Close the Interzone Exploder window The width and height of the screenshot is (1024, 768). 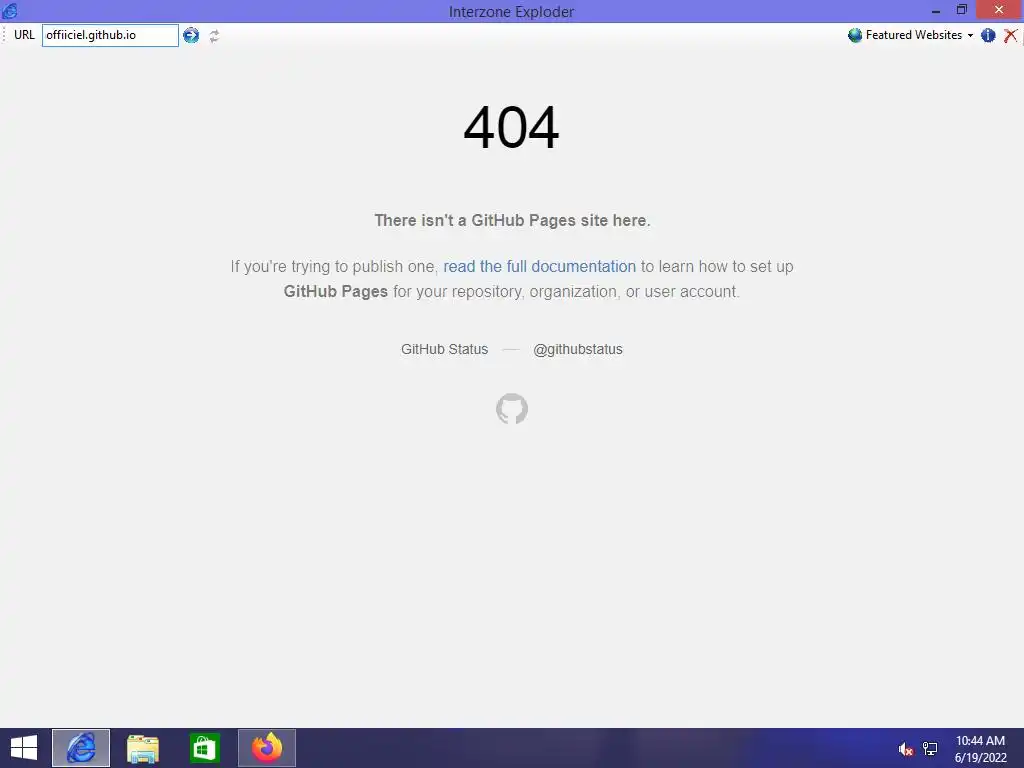tap(999, 10)
